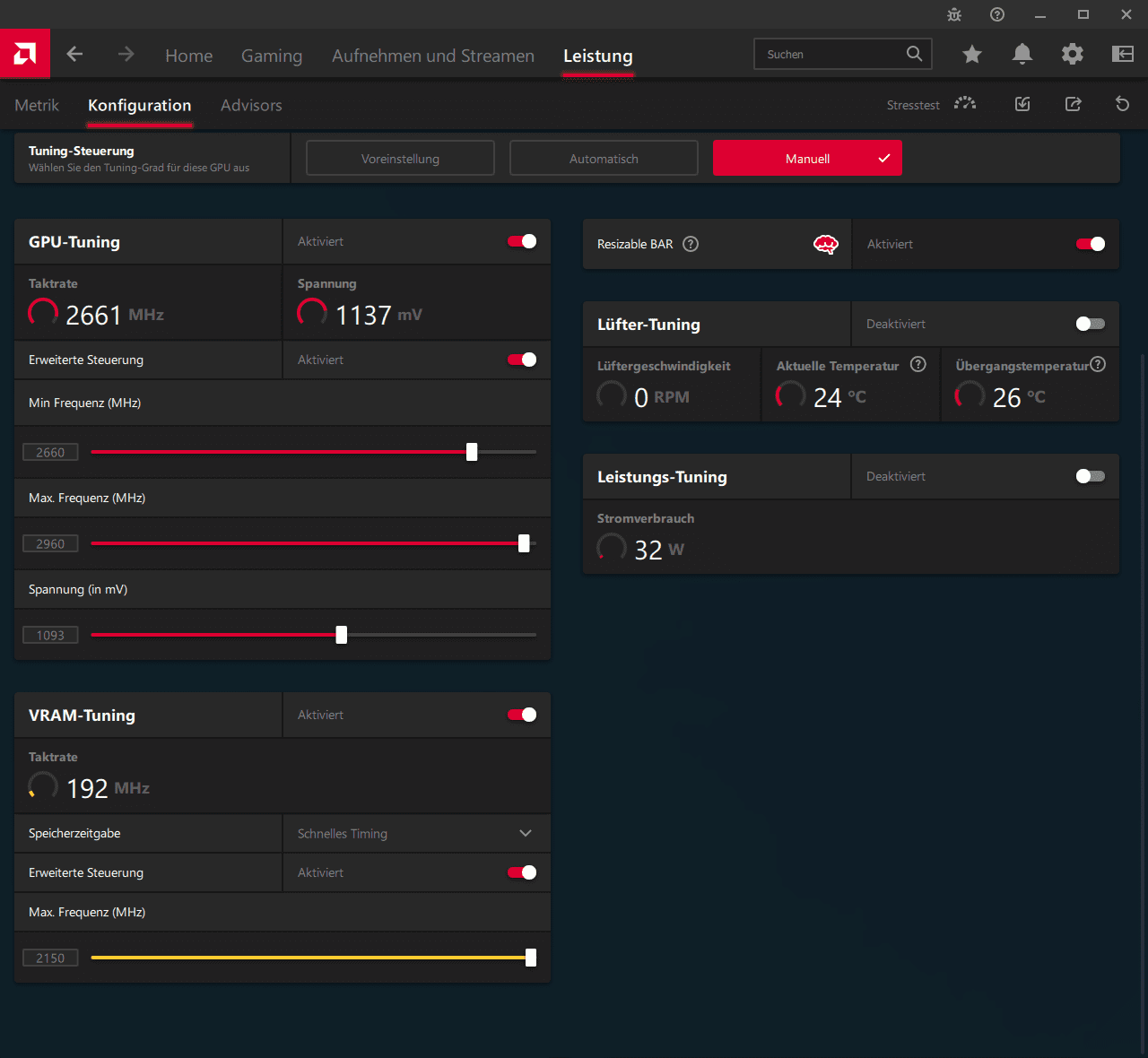Open Aktuelle Temperatur help icon
The width and height of the screenshot is (1148, 1058).
tap(918, 364)
